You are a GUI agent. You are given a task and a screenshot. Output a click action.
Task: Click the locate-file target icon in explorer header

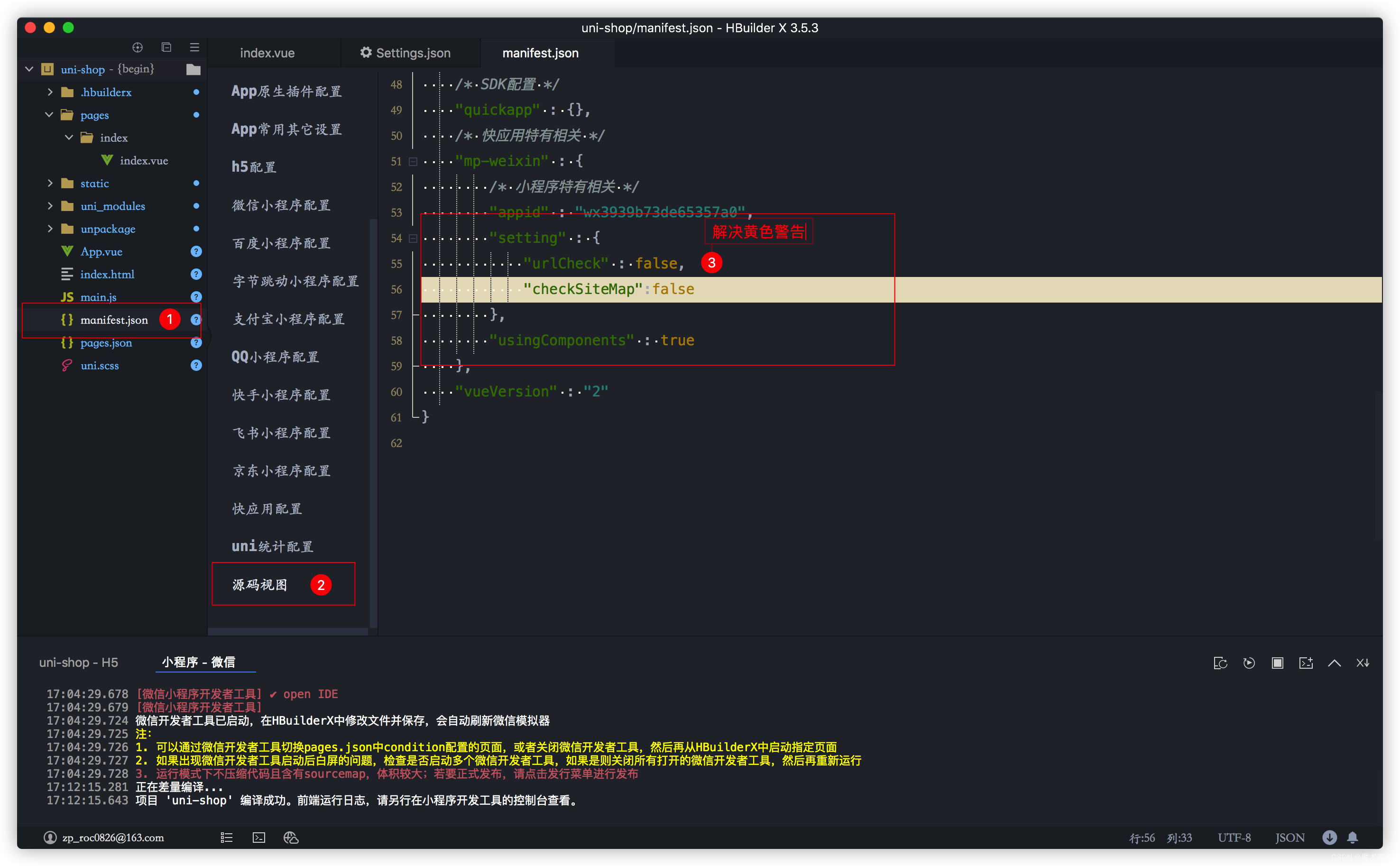click(138, 47)
